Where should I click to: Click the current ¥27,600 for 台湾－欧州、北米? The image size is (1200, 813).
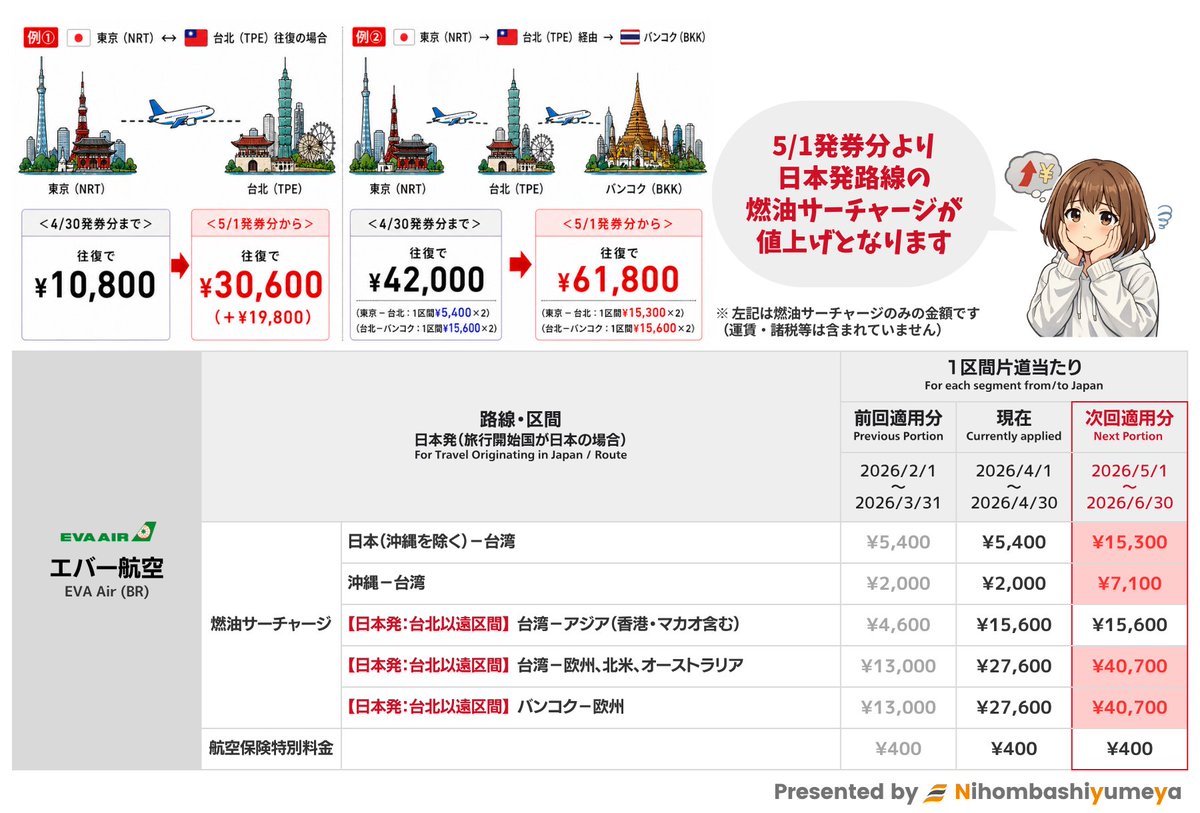tap(1014, 666)
